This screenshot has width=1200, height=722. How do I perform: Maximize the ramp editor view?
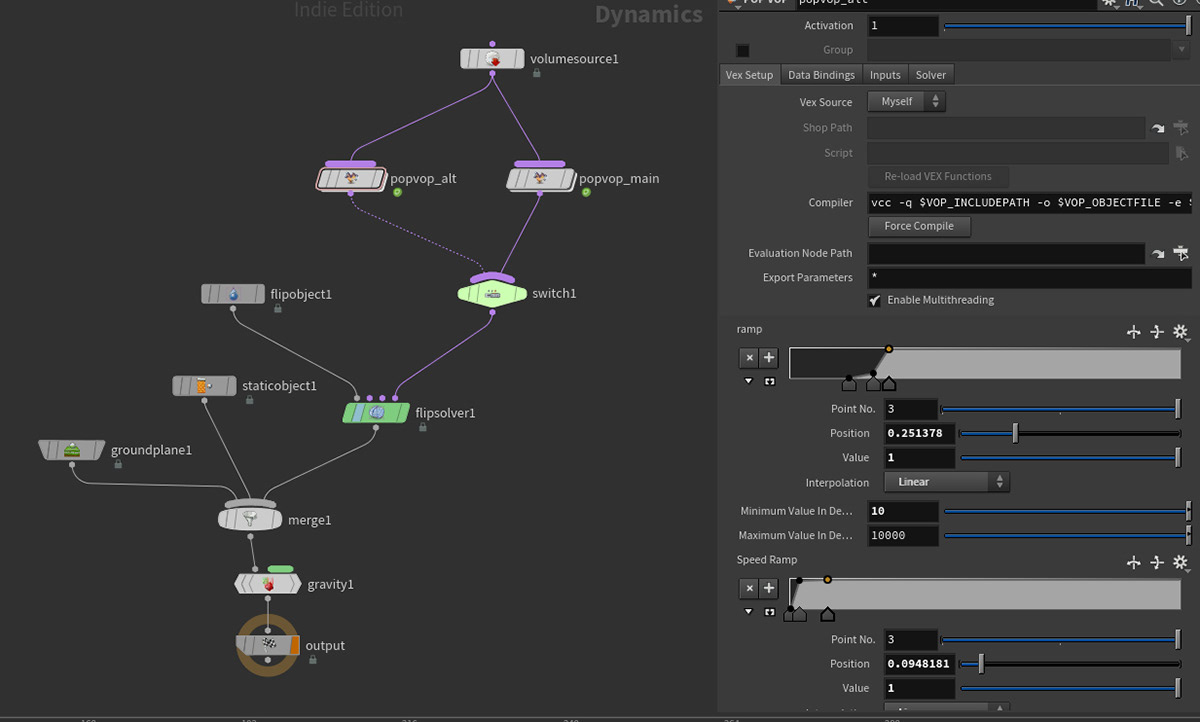[769, 382]
